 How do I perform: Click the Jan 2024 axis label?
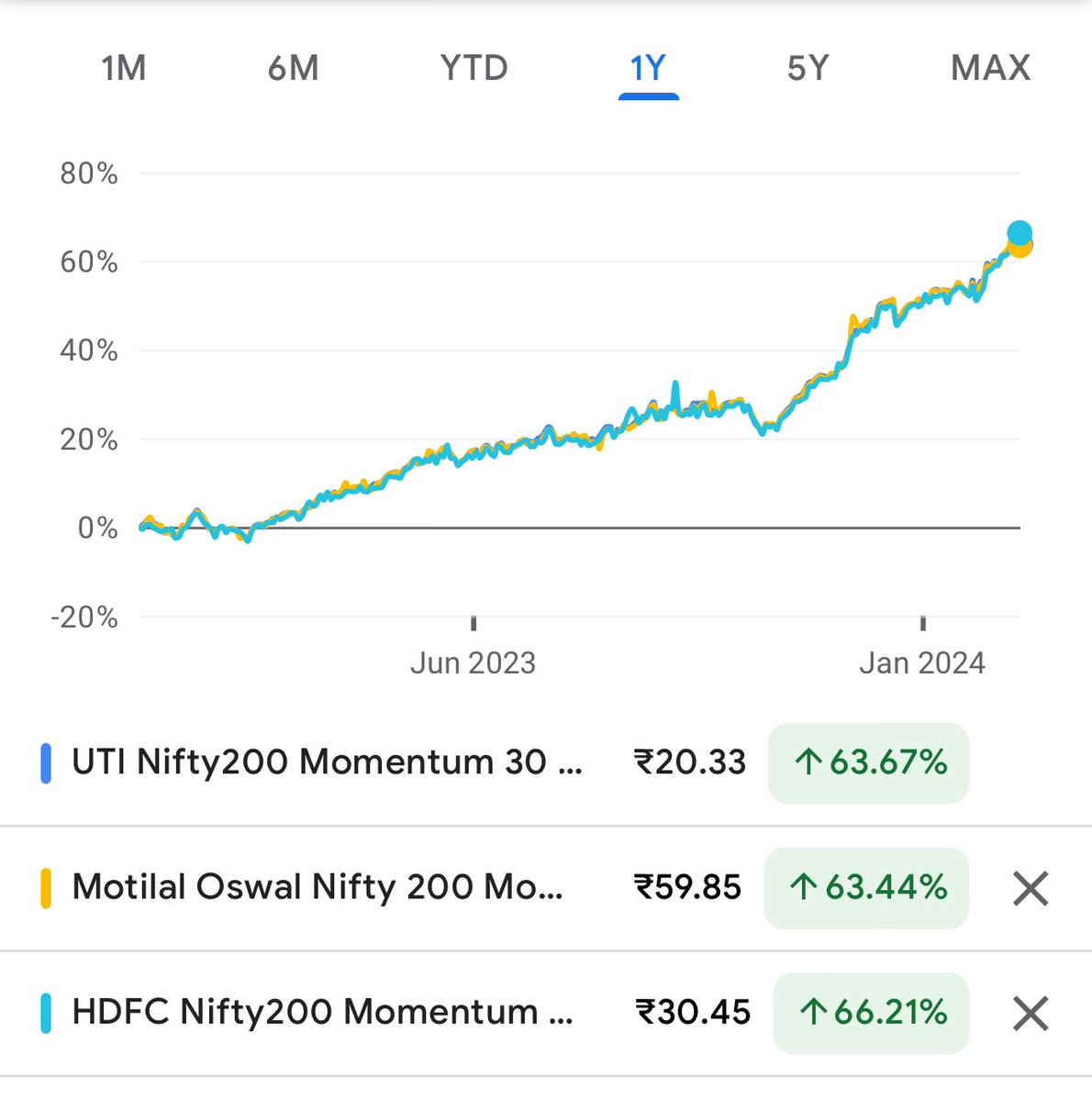tap(921, 662)
